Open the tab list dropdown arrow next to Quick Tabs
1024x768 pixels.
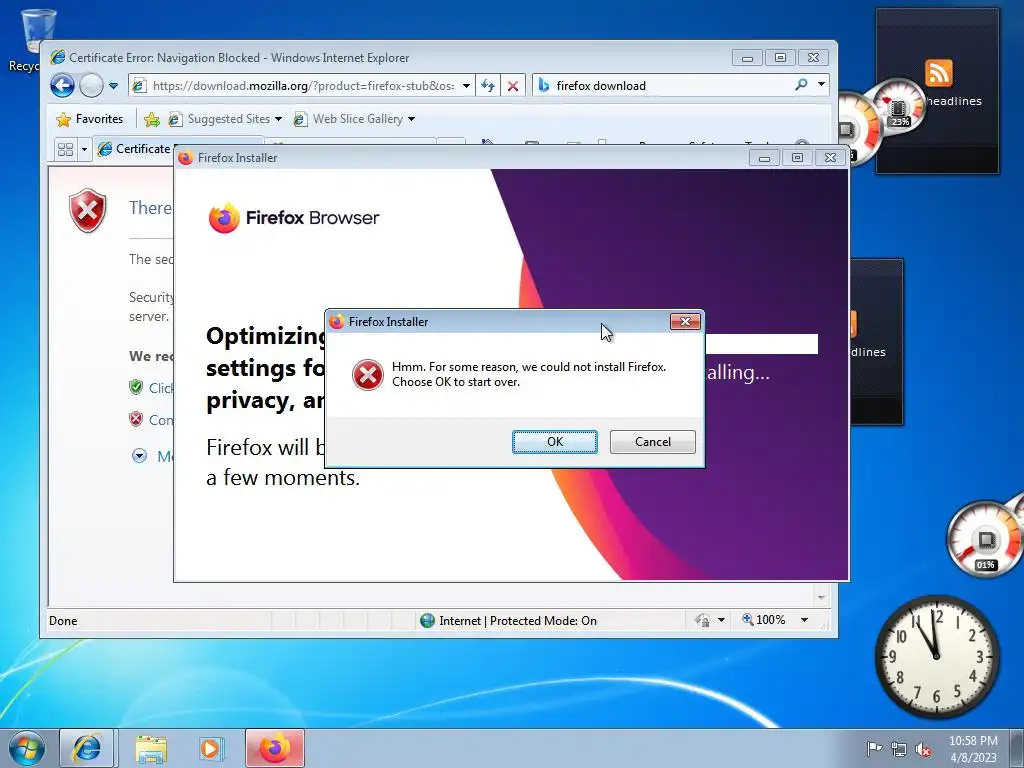pyautogui.click(x=84, y=150)
